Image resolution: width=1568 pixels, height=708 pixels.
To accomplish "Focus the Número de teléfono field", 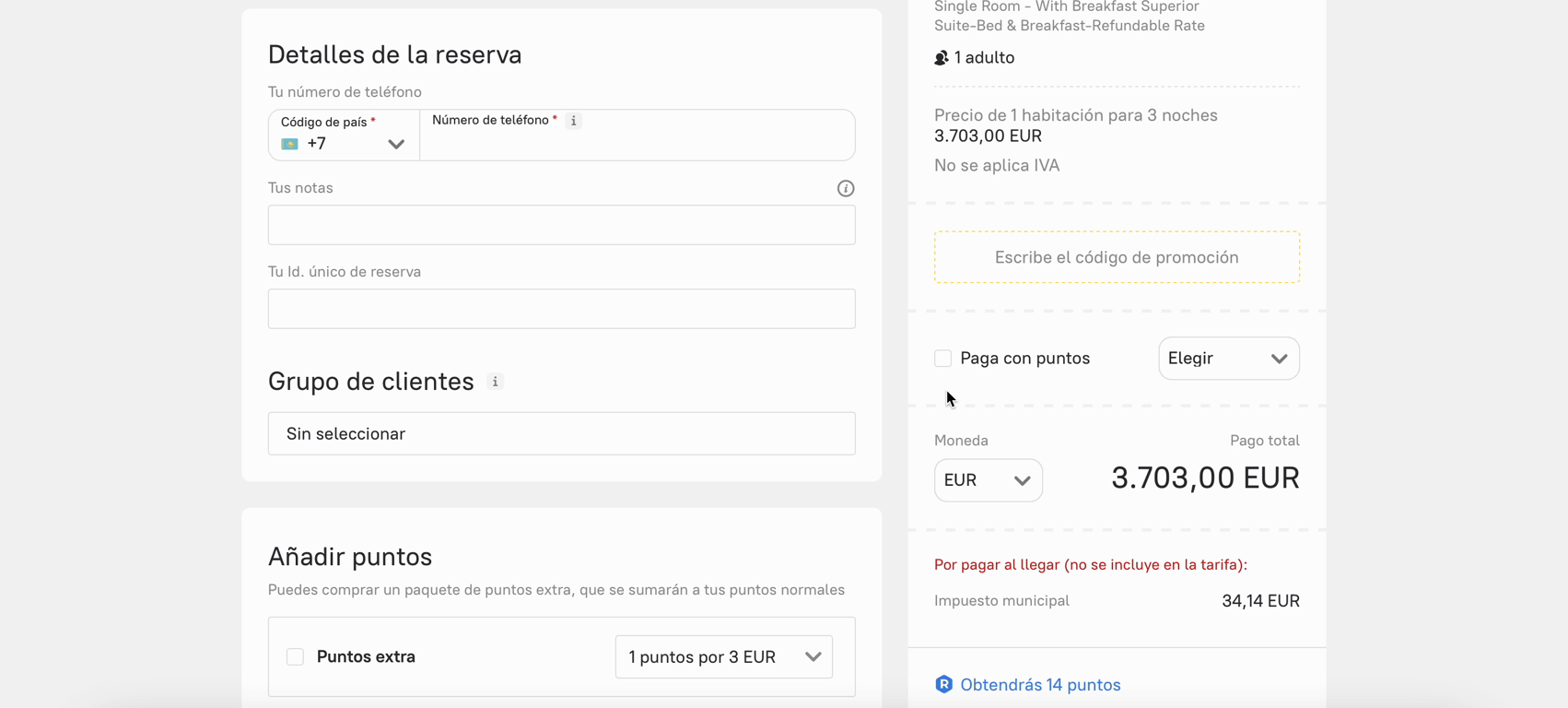I will click(636, 144).
